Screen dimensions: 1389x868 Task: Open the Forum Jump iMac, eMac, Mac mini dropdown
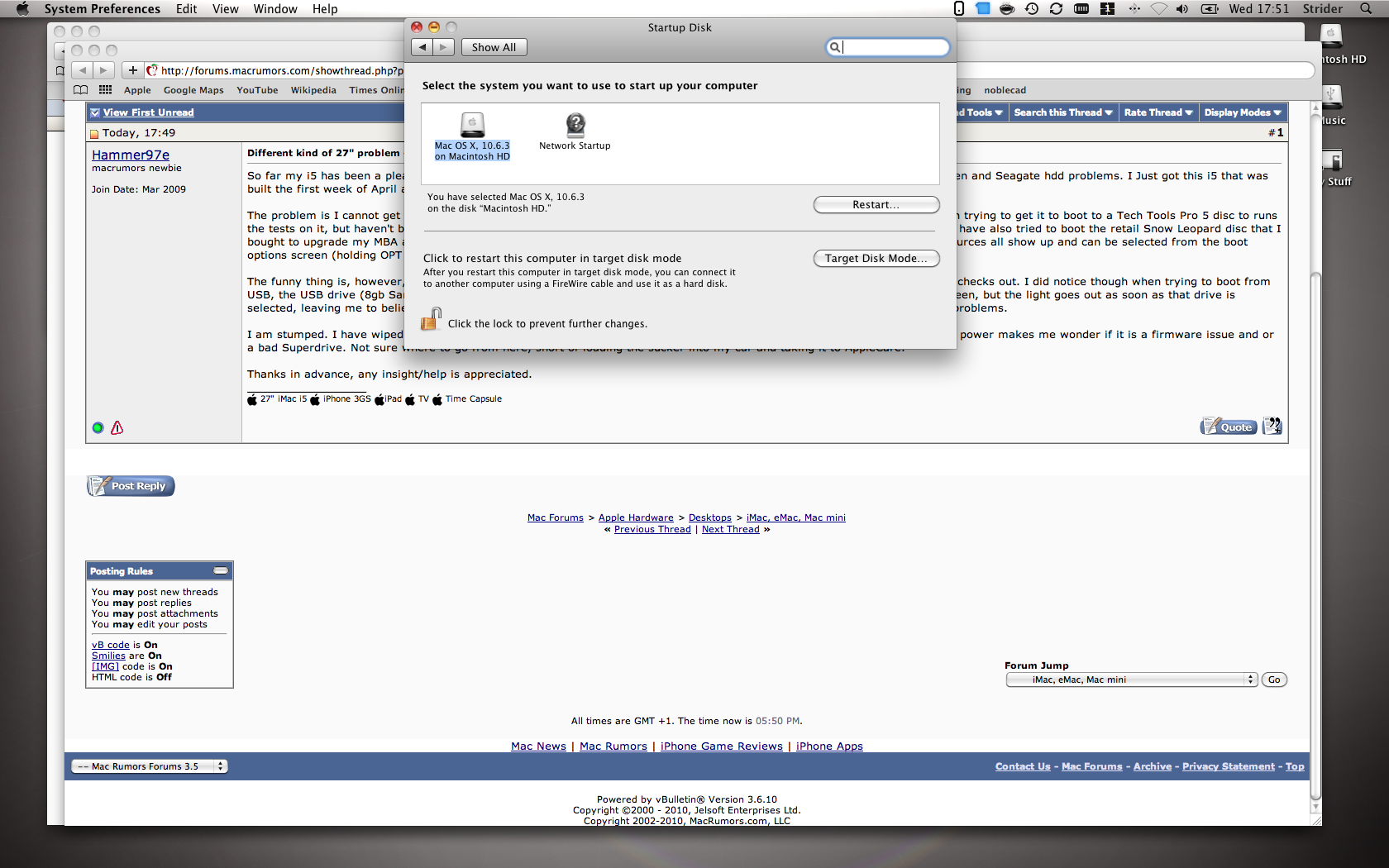pyautogui.click(x=1131, y=680)
